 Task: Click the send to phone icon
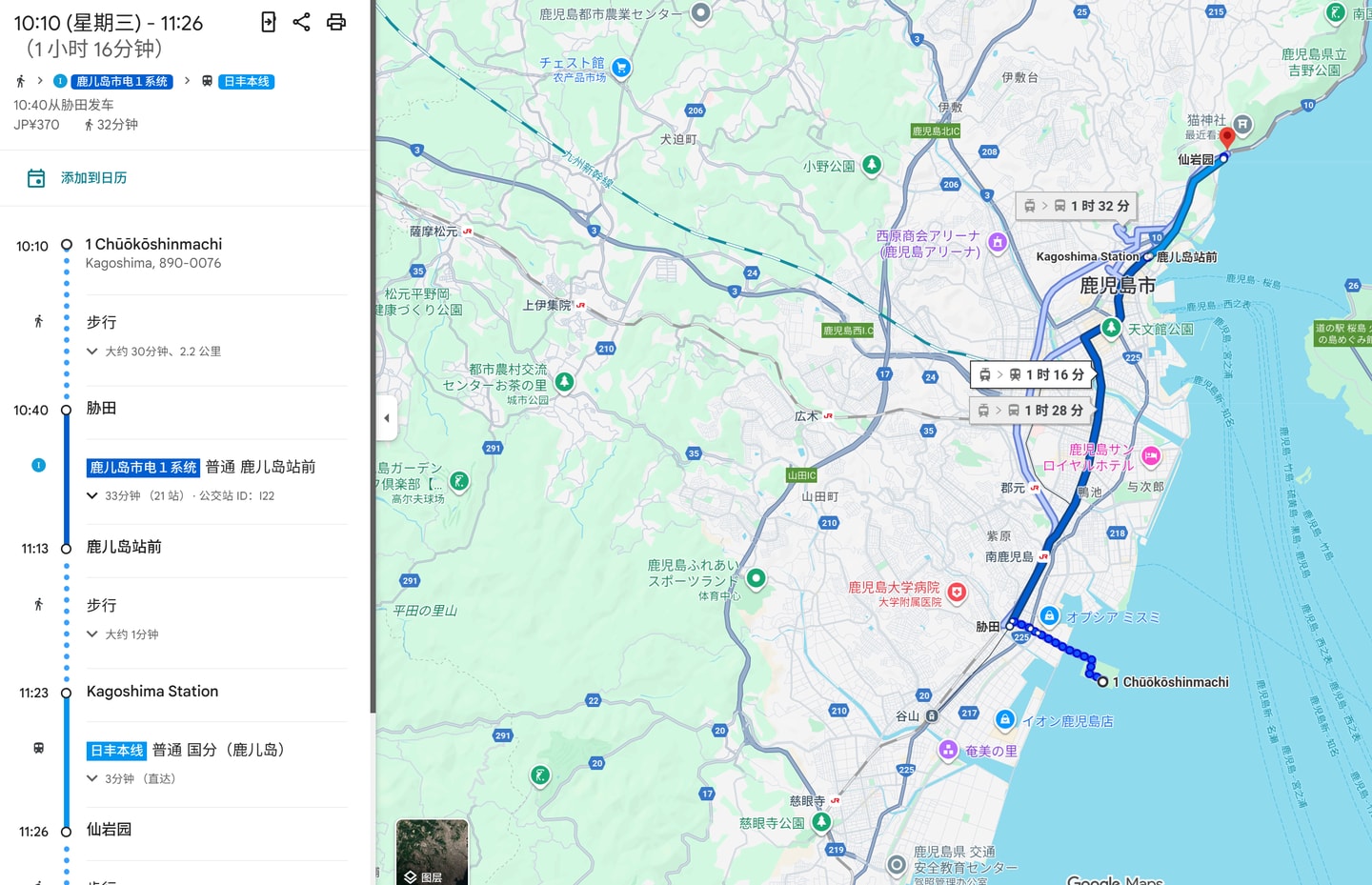pyautogui.click(x=269, y=22)
